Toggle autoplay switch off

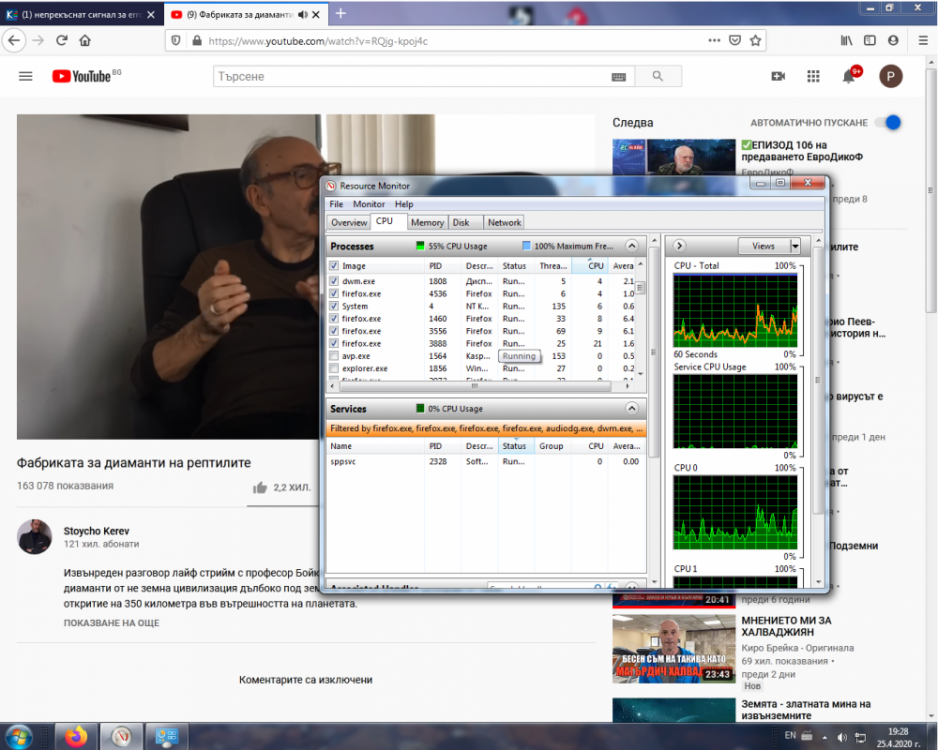point(888,123)
